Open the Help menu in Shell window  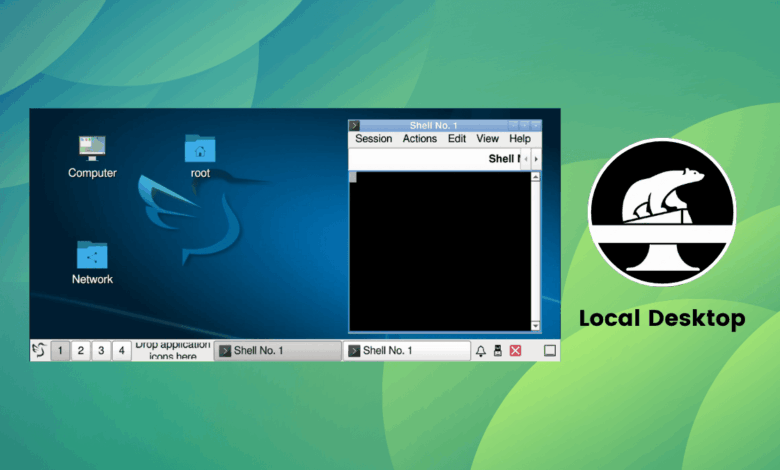[520, 139]
